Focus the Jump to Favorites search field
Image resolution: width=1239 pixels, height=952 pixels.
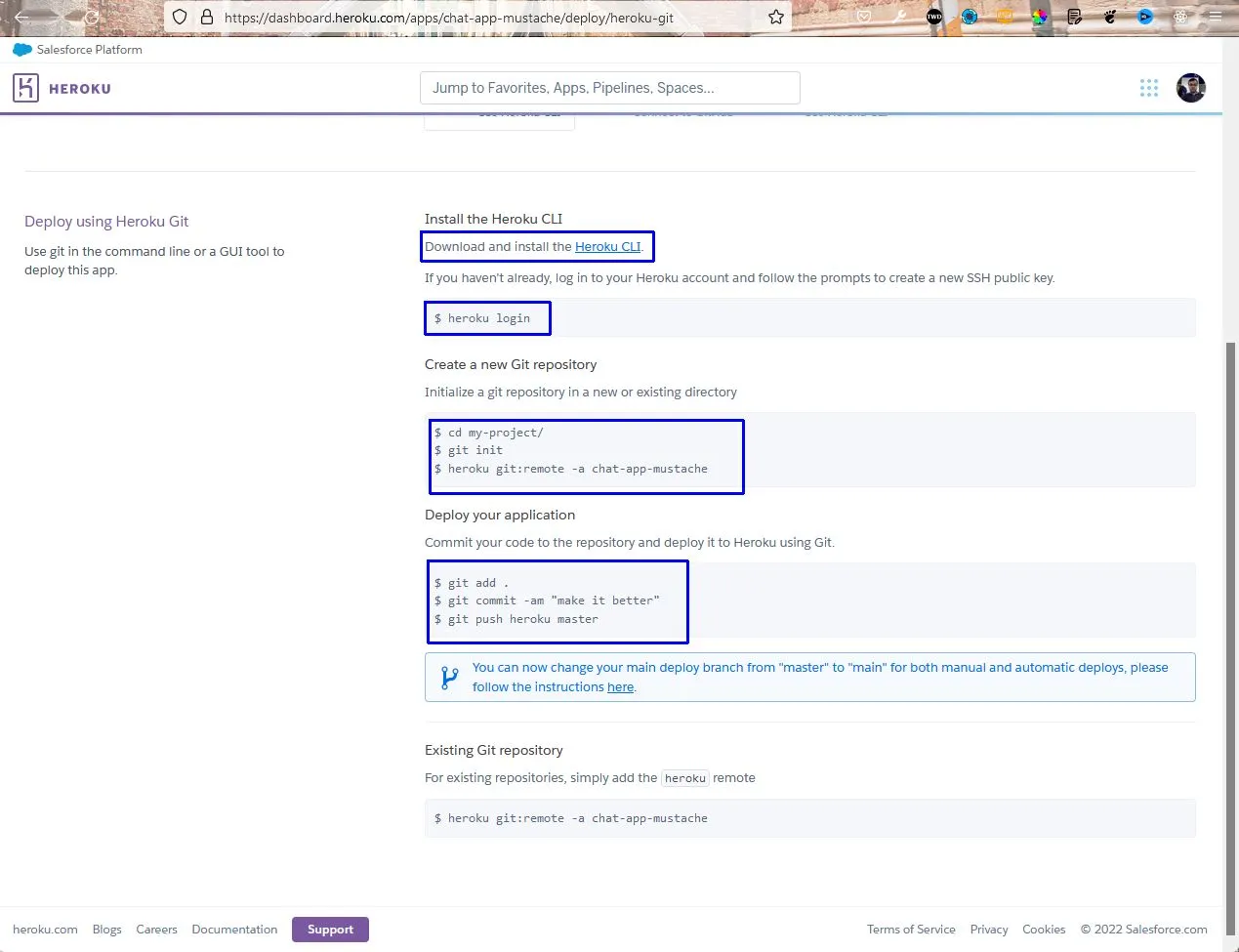click(609, 88)
